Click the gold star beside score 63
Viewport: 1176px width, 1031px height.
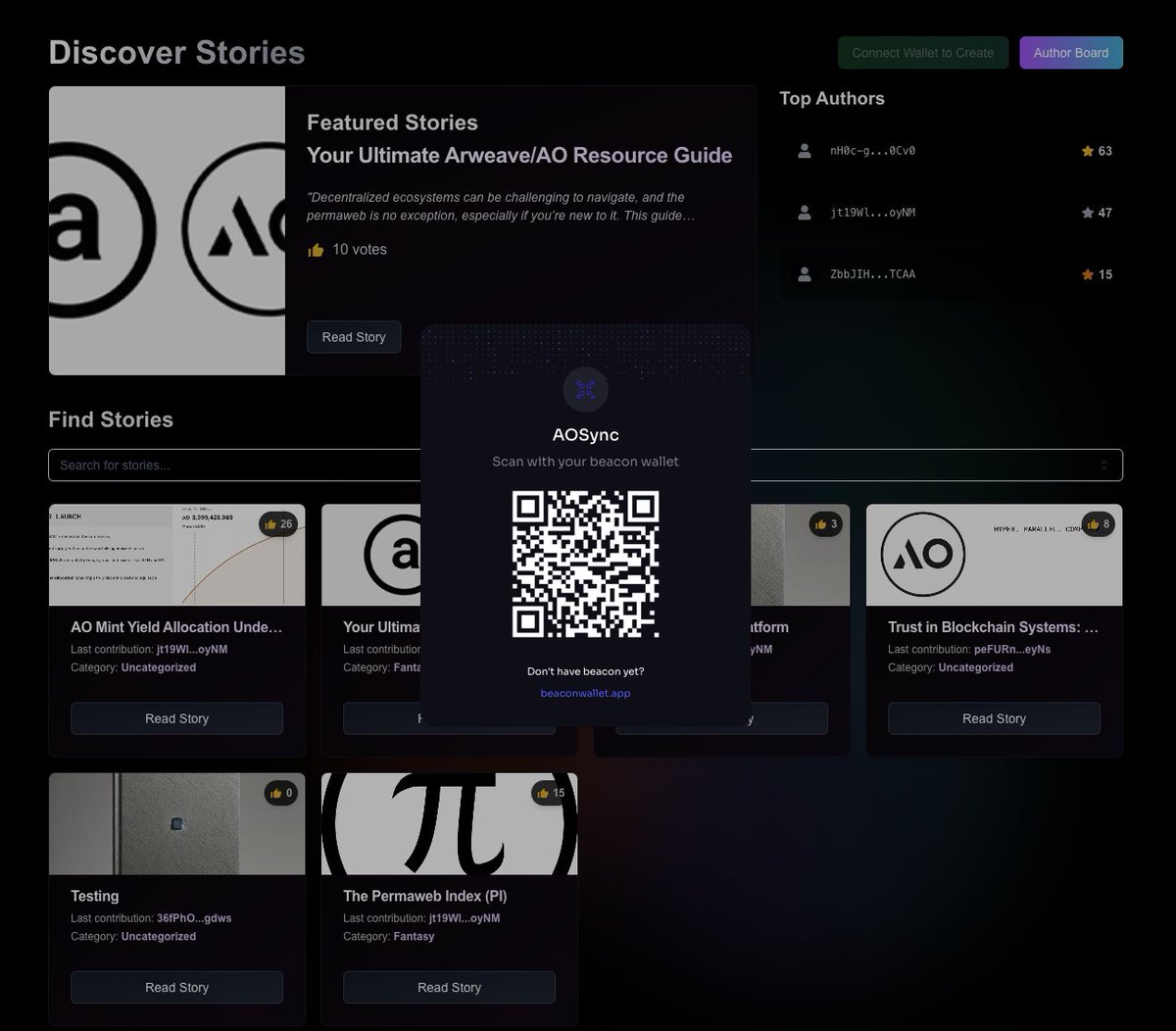tap(1087, 151)
